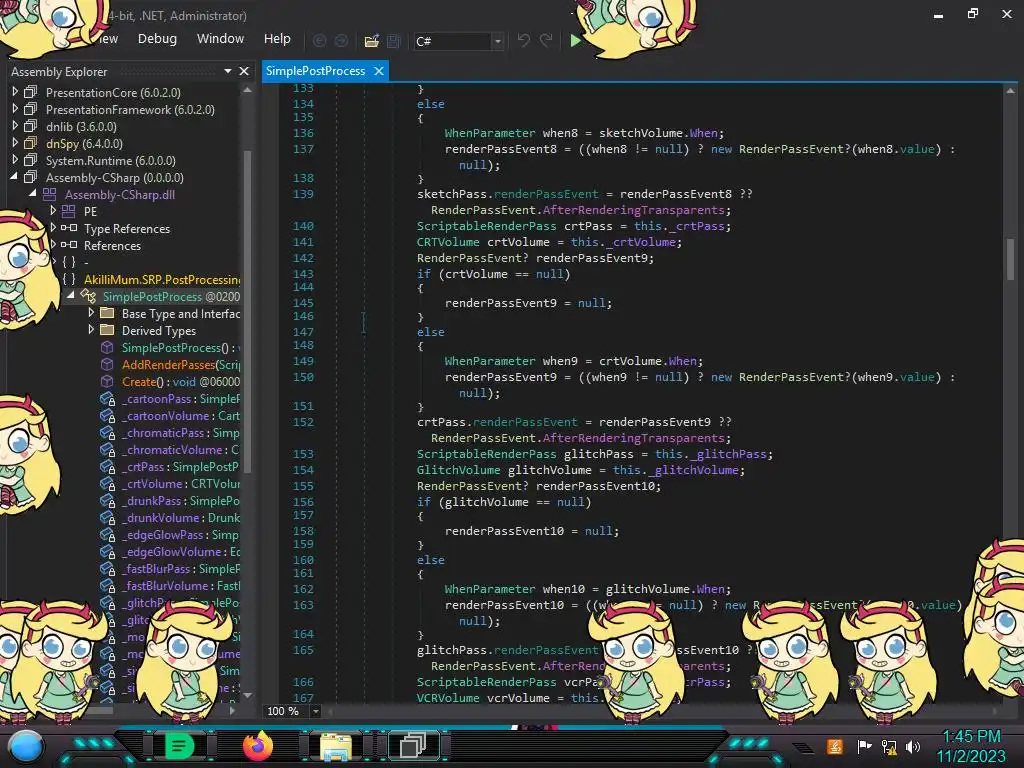The width and height of the screenshot is (1024, 768).
Task: Expand the PresentationCore (6.0.2.0) node
Action: pos(15,91)
